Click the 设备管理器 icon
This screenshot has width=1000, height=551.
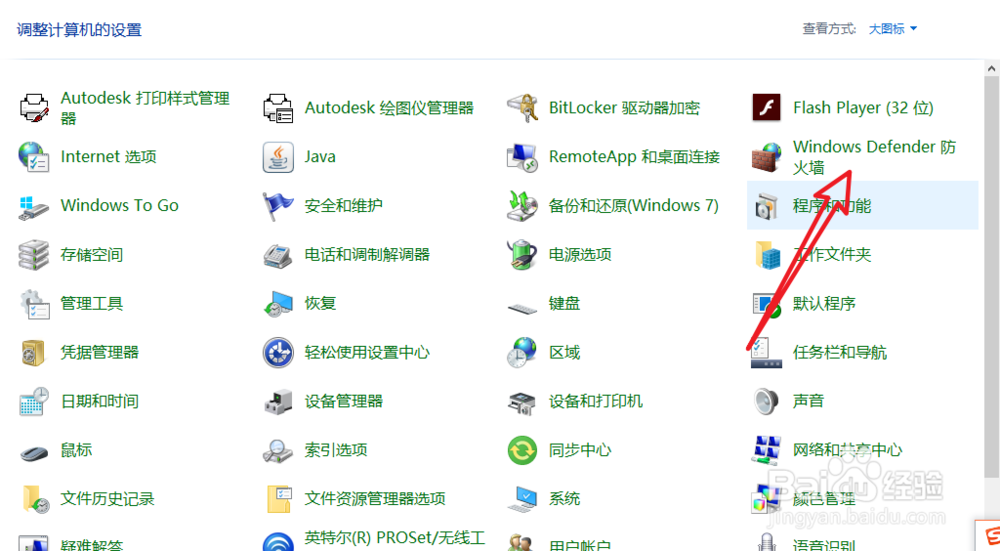[278, 402]
